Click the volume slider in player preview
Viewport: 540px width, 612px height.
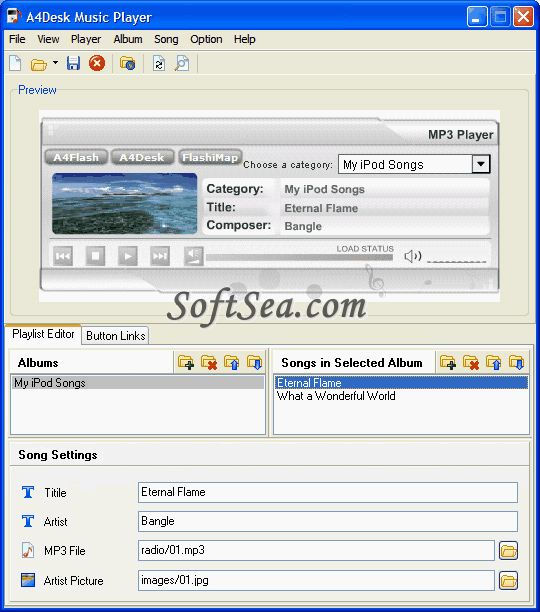pos(457,258)
